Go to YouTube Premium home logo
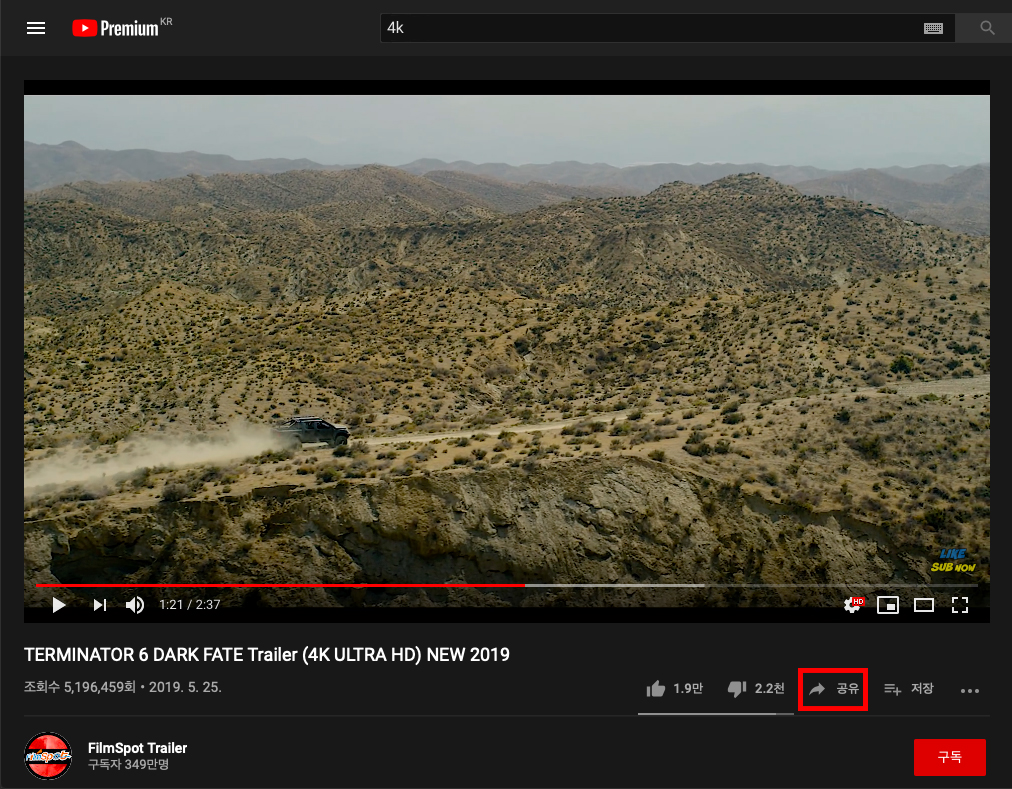 click(x=122, y=28)
